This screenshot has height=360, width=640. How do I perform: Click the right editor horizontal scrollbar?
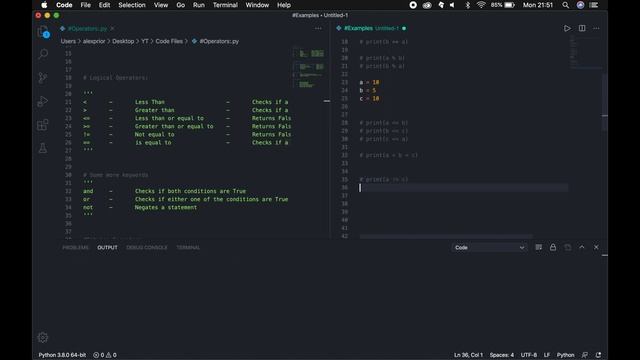446,236
